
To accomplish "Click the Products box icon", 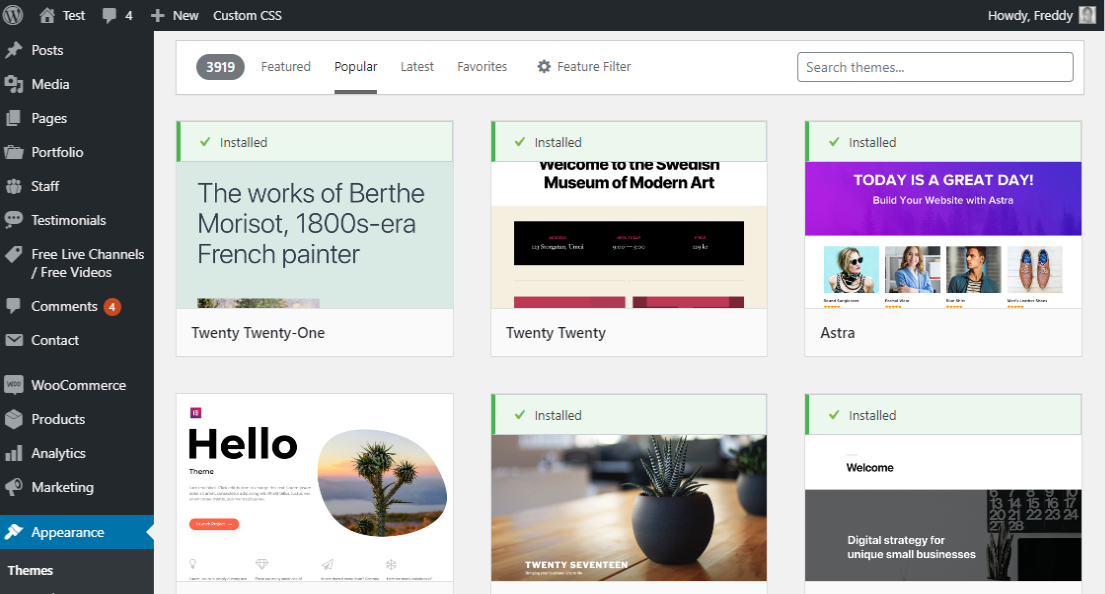I will 13,419.
